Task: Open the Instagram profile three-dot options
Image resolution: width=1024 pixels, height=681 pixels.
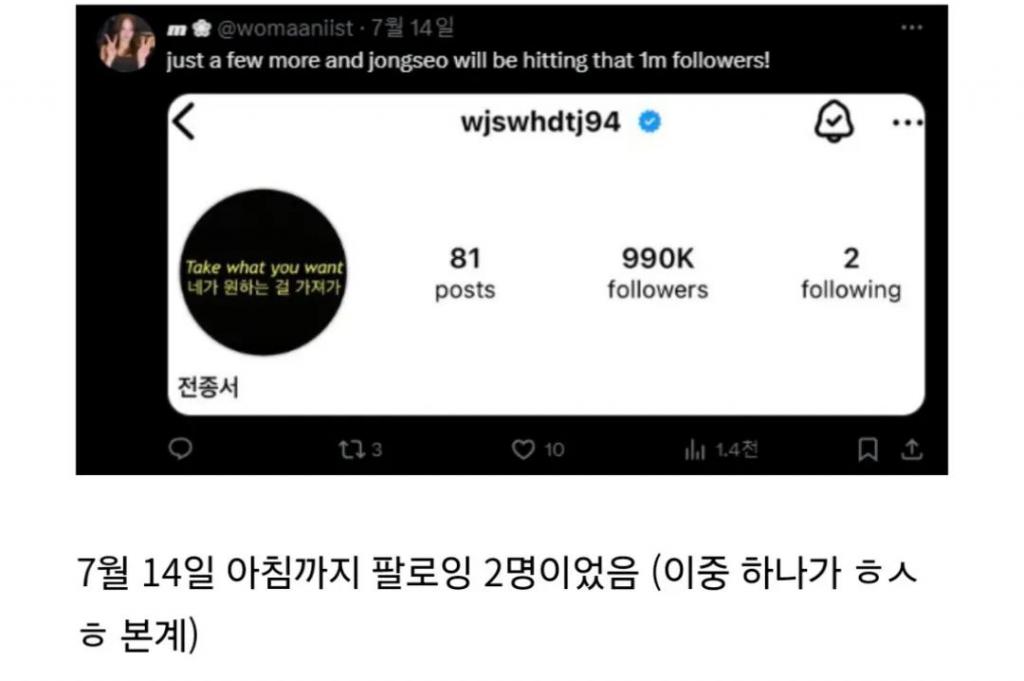Action: click(x=908, y=122)
